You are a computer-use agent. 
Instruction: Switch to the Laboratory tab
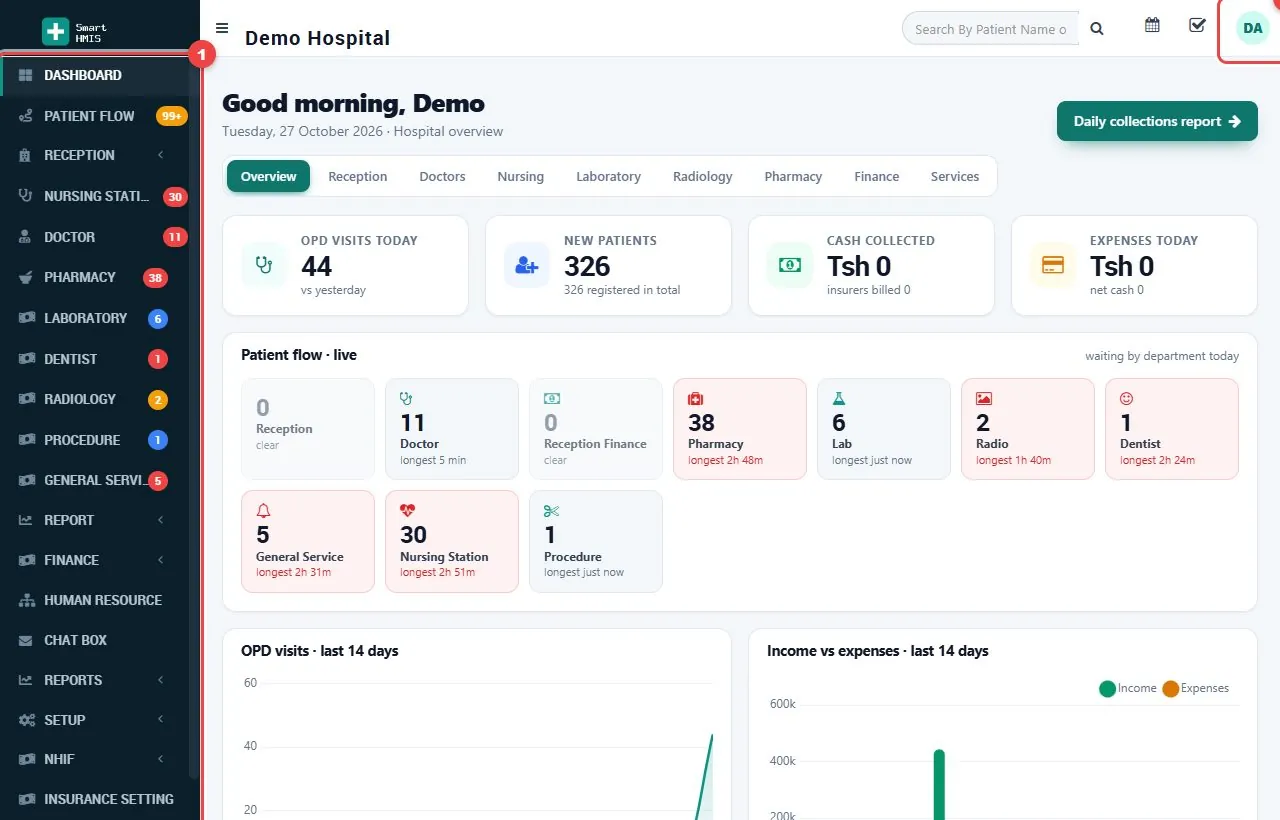tap(608, 176)
